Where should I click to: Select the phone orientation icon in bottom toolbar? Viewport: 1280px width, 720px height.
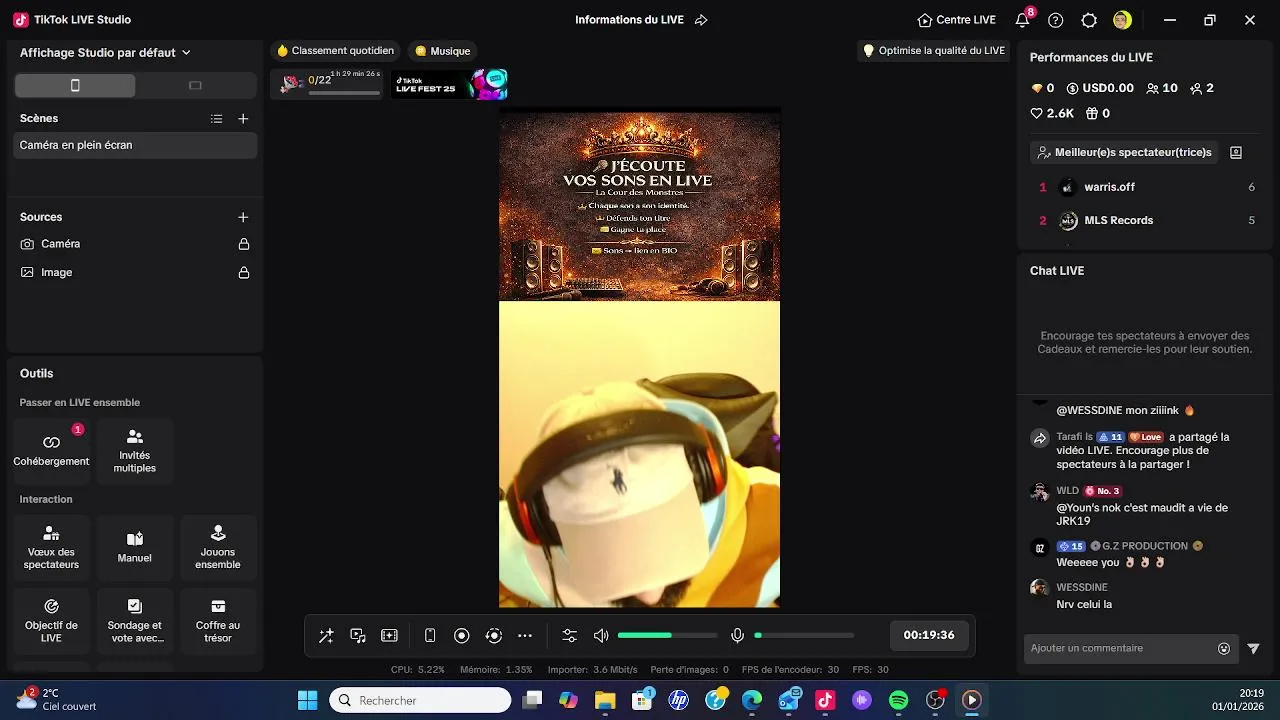pos(430,636)
